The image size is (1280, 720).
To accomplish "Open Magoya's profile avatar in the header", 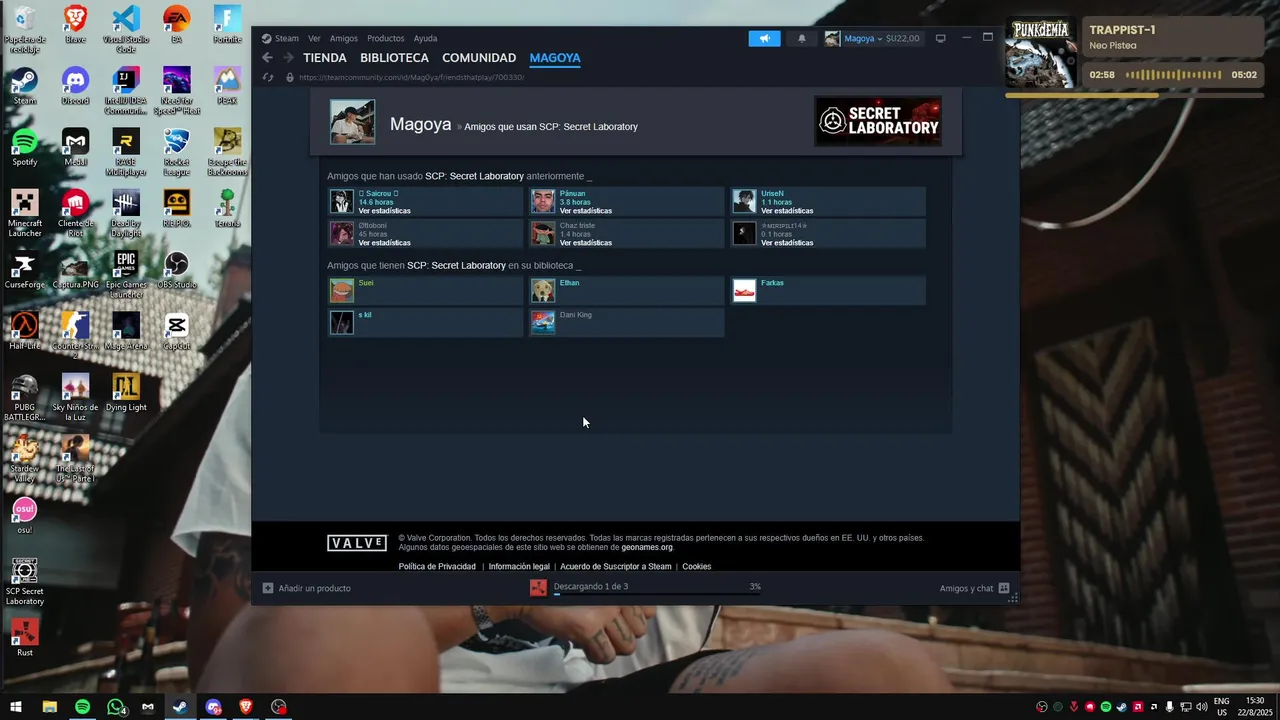I will [x=352, y=122].
